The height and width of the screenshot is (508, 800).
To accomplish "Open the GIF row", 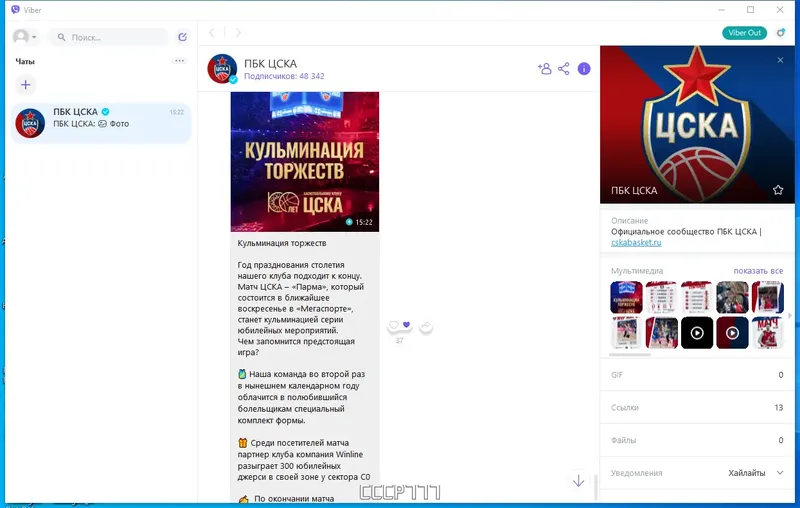I will [697, 375].
